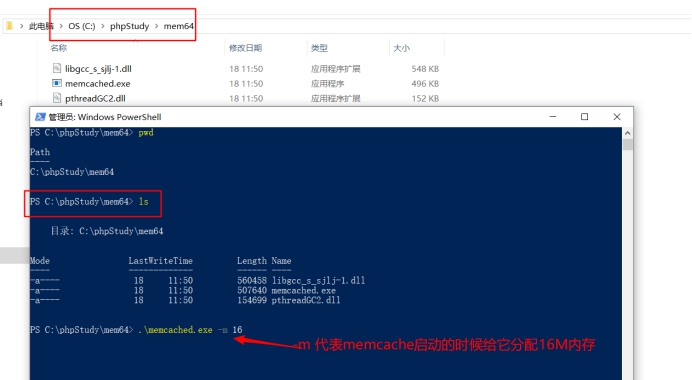The width and height of the screenshot is (692, 380).
Task: Click the pthreadGC2.dll file icon
Action: coord(56,98)
